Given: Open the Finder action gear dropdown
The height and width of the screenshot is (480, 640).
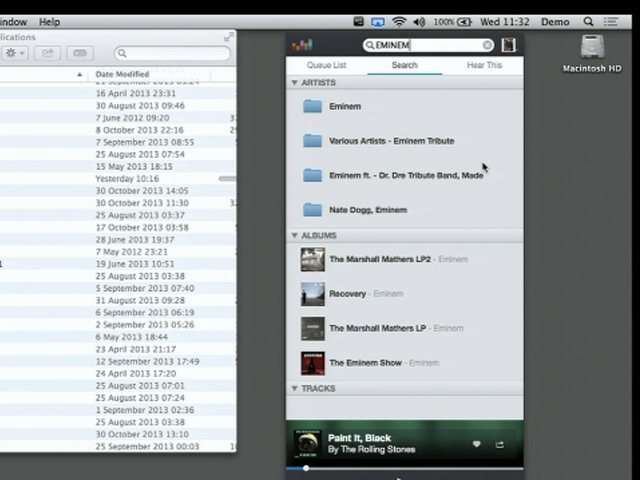Looking at the screenshot, I should tap(15, 53).
